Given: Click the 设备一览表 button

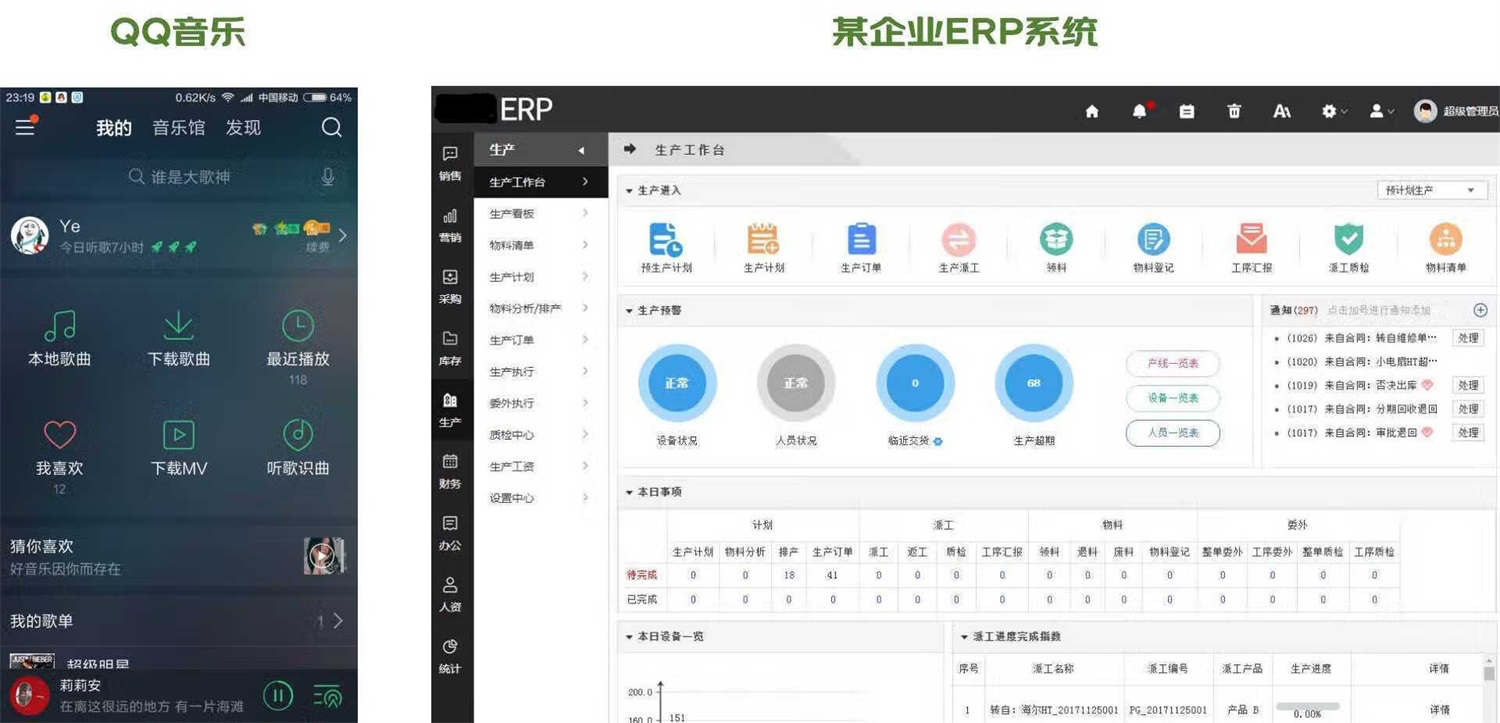Looking at the screenshot, I should coord(1173,398).
